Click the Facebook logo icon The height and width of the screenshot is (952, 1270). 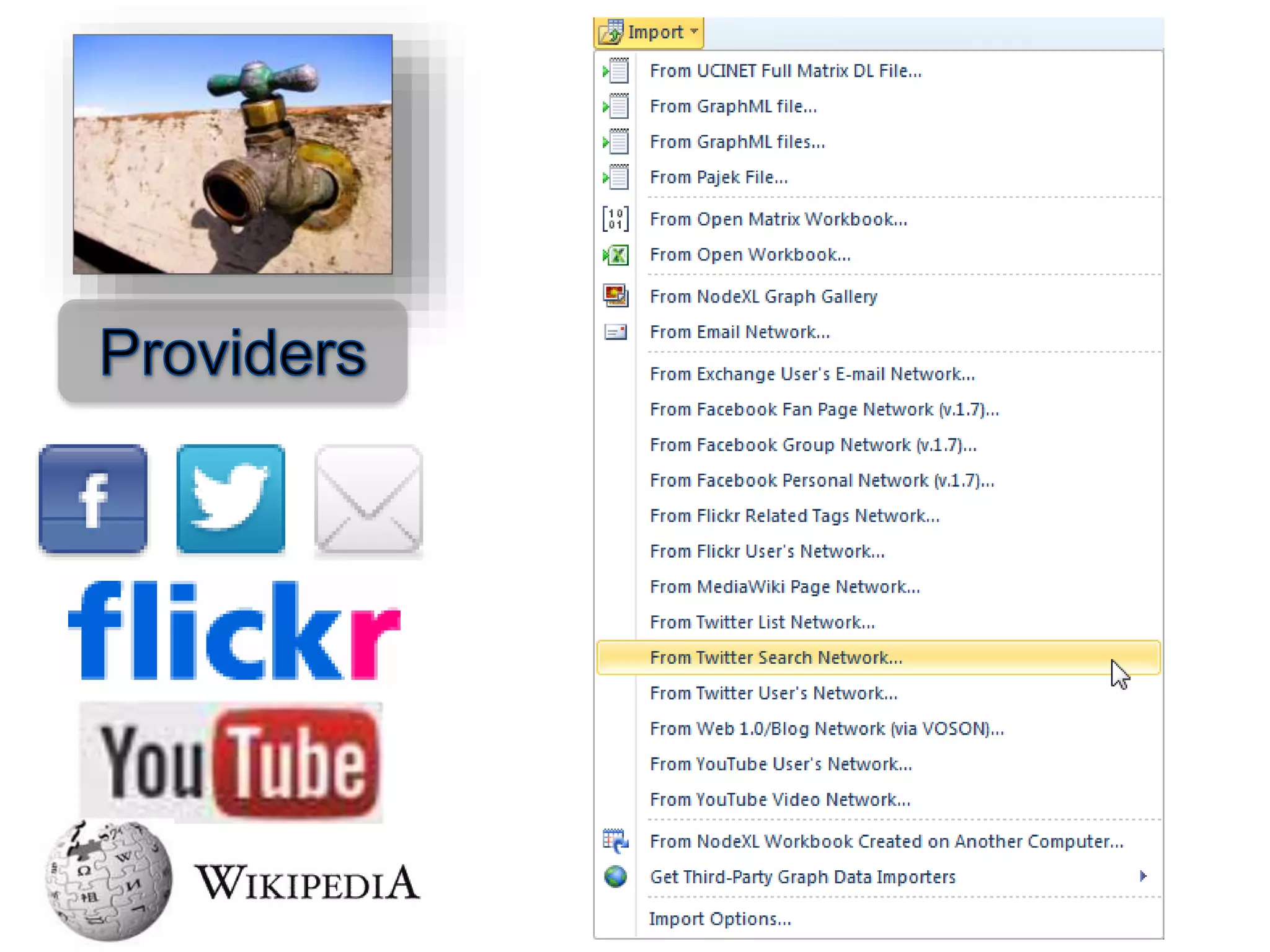click(93, 499)
